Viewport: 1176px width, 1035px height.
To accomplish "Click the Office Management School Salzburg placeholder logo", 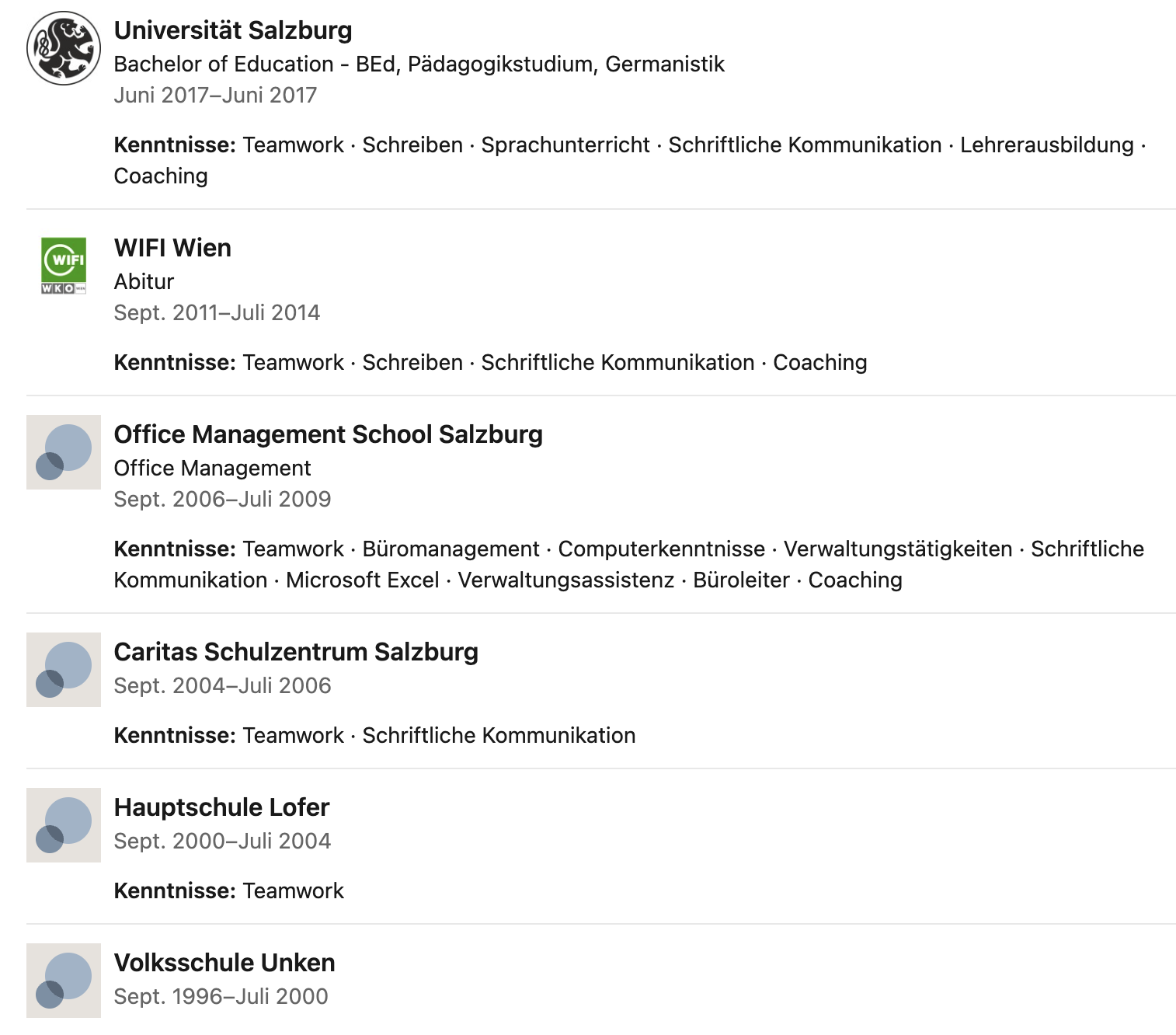I will (x=64, y=452).
